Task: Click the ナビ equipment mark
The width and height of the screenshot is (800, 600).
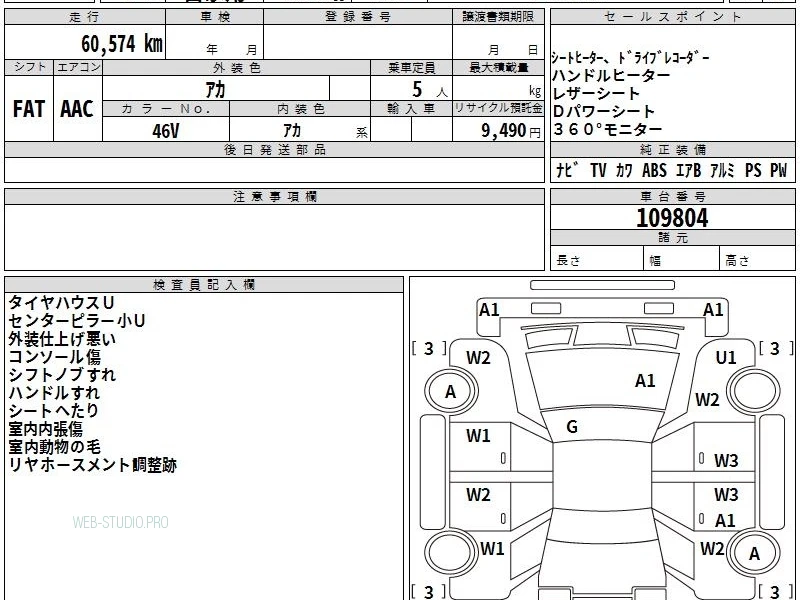Action: click(x=567, y=170)
